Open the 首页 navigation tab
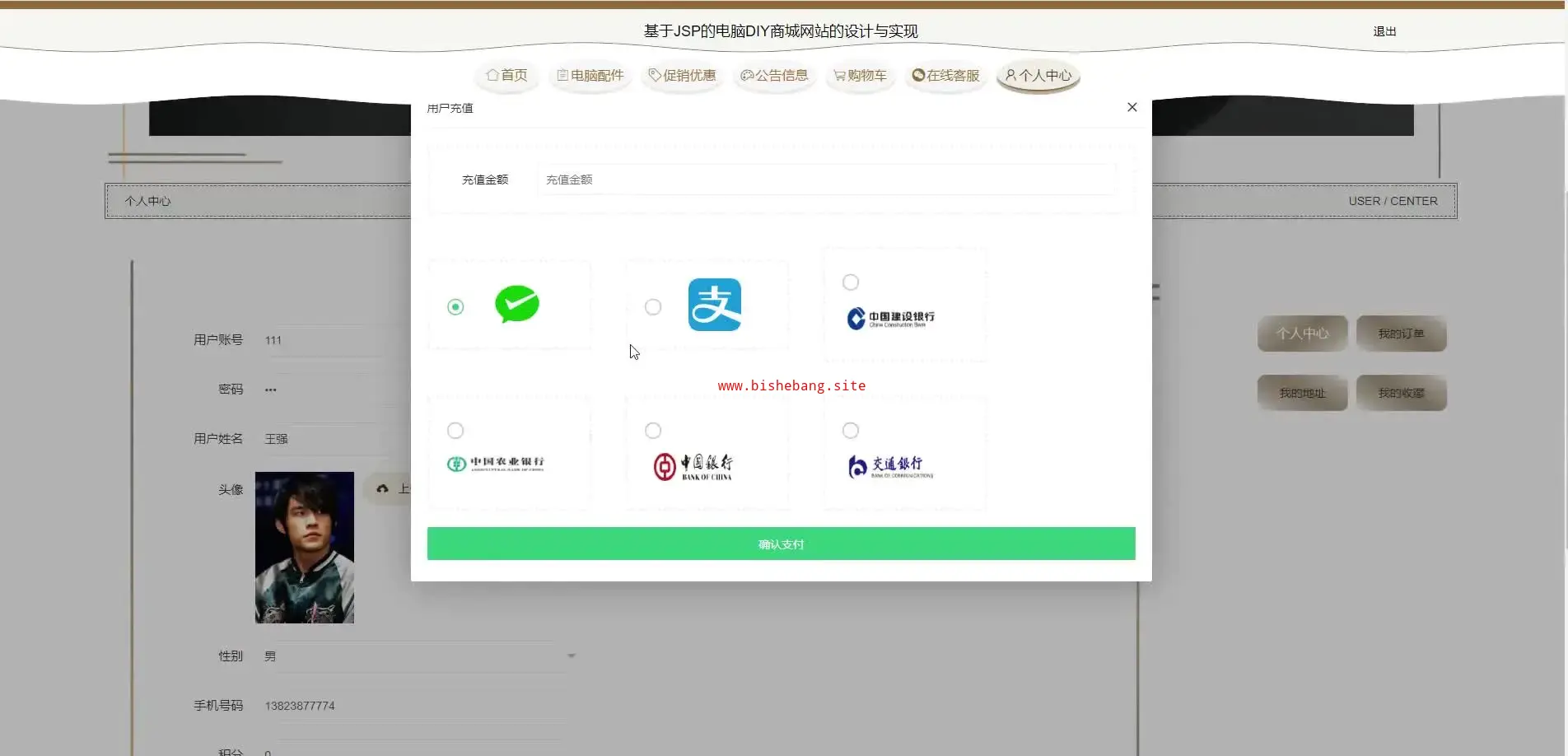 (x=506, y=76)
